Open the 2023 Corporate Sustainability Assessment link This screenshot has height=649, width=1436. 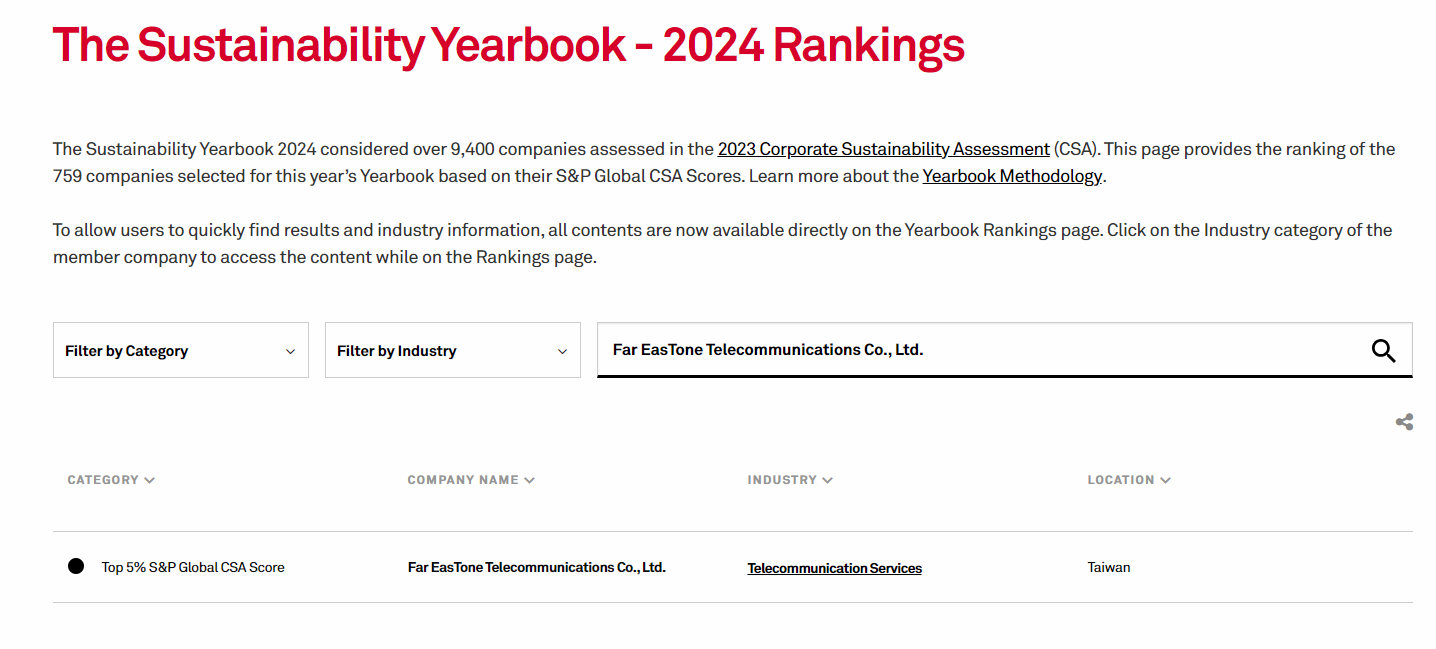click(x=883, y=149)
